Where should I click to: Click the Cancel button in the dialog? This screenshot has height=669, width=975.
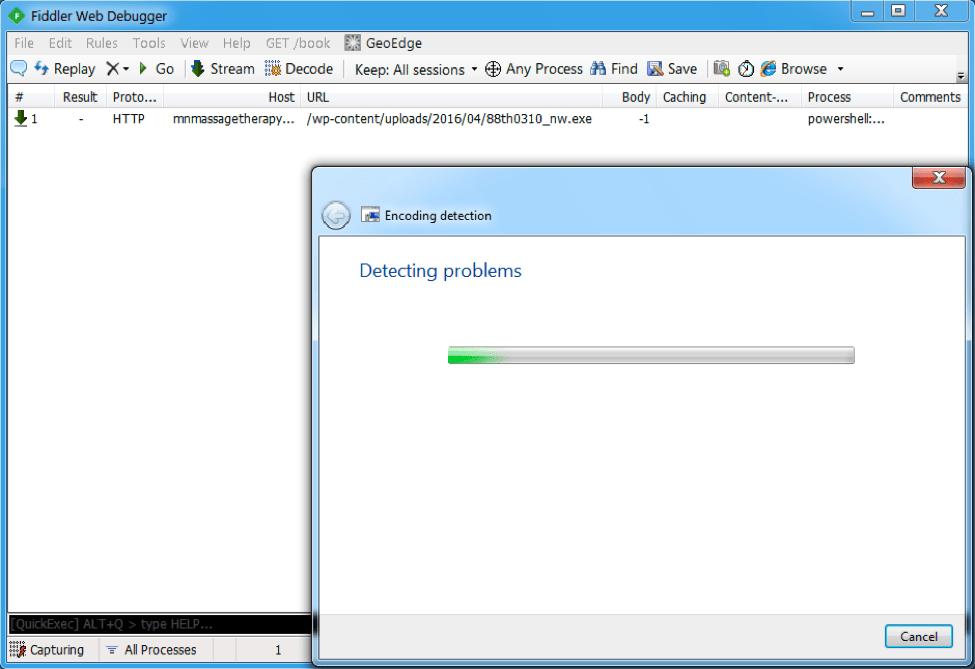click(x=918, y=636)
